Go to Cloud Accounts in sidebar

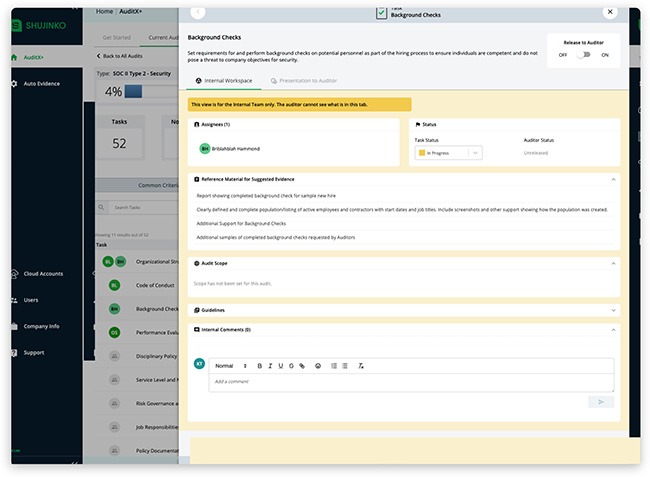tap(43, 273)
